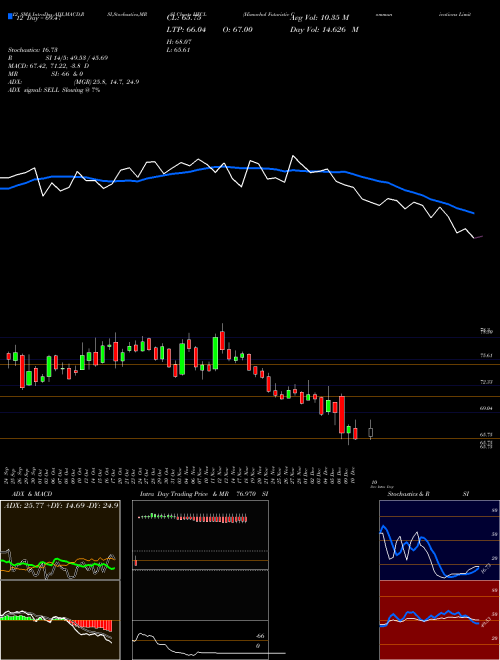Click the ADX '(MGR) 25.8, 14.7, 24.9' values
500x660 pixels.
(x=106, y=82)
